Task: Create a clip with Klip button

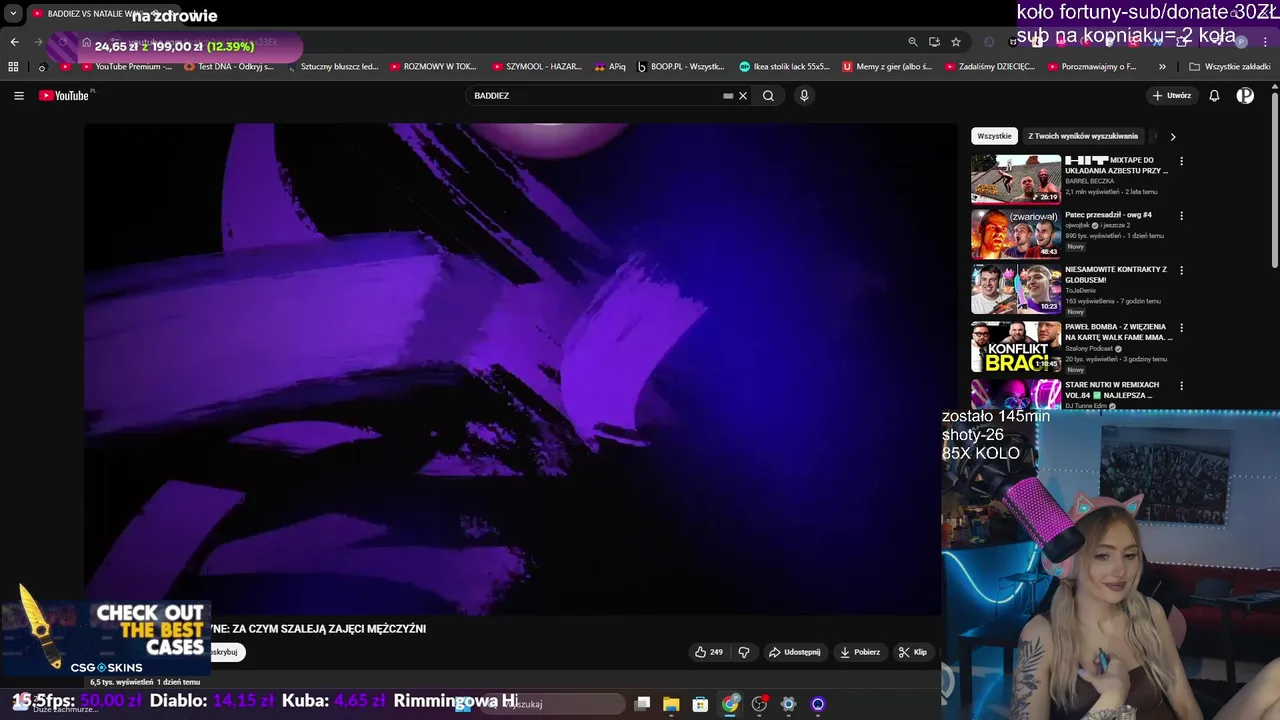Action: pos(913,652)
